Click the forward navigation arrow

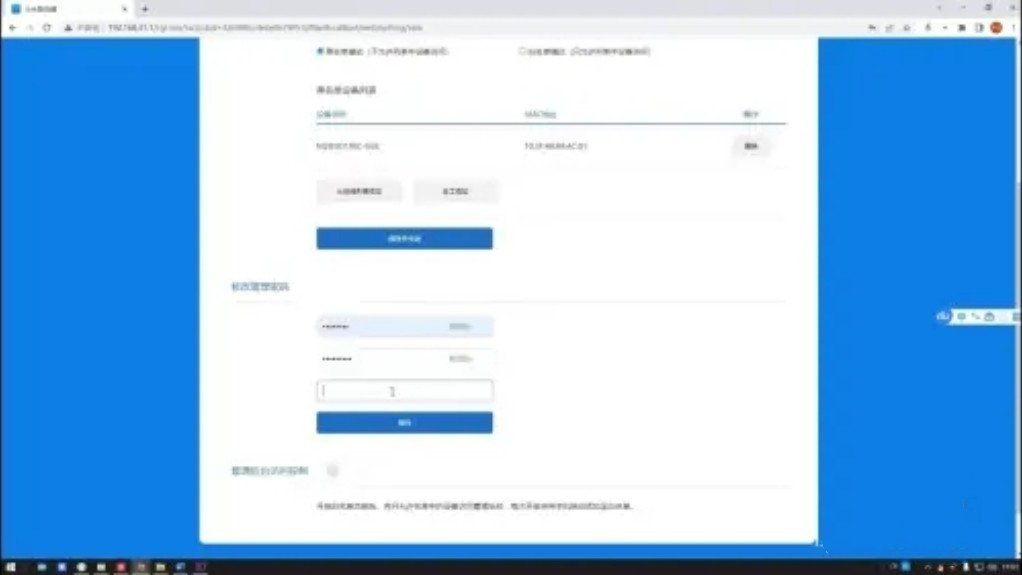click(x=29, y=28)
